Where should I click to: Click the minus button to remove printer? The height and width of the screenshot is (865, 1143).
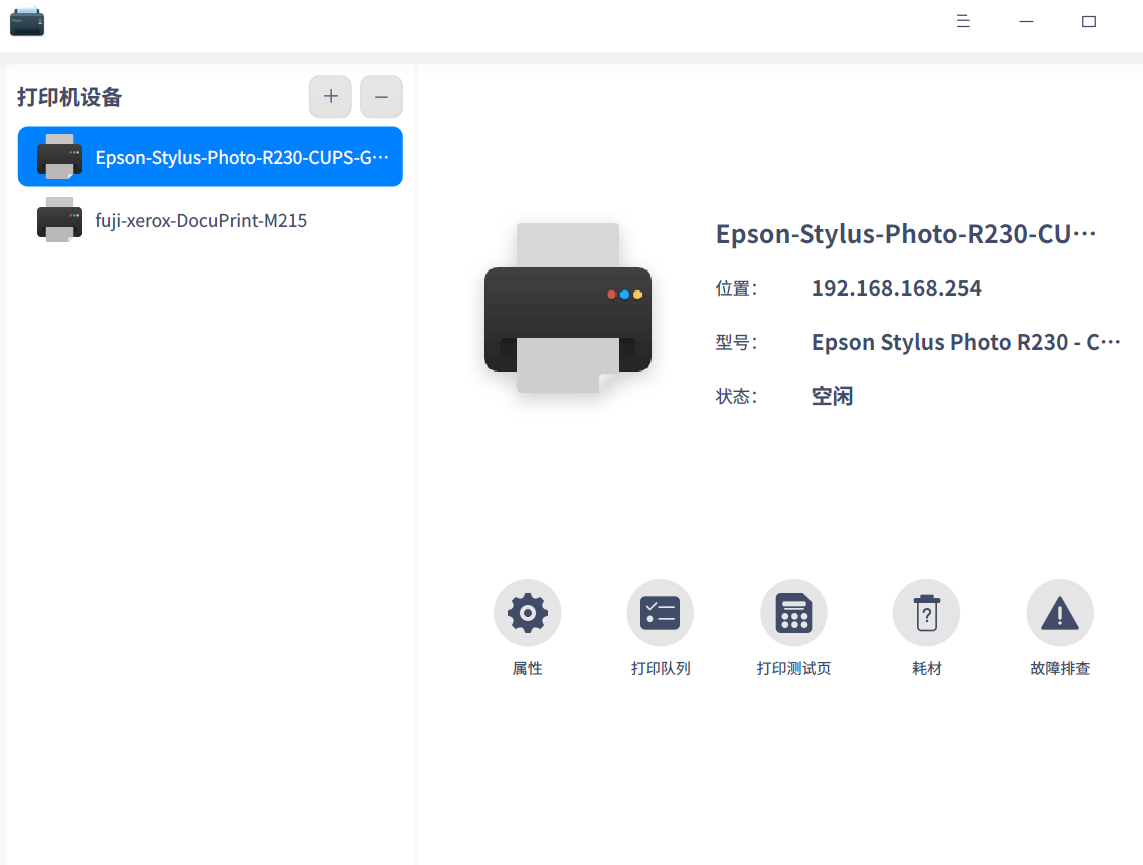pyautogui.click(x=381, y=97)
